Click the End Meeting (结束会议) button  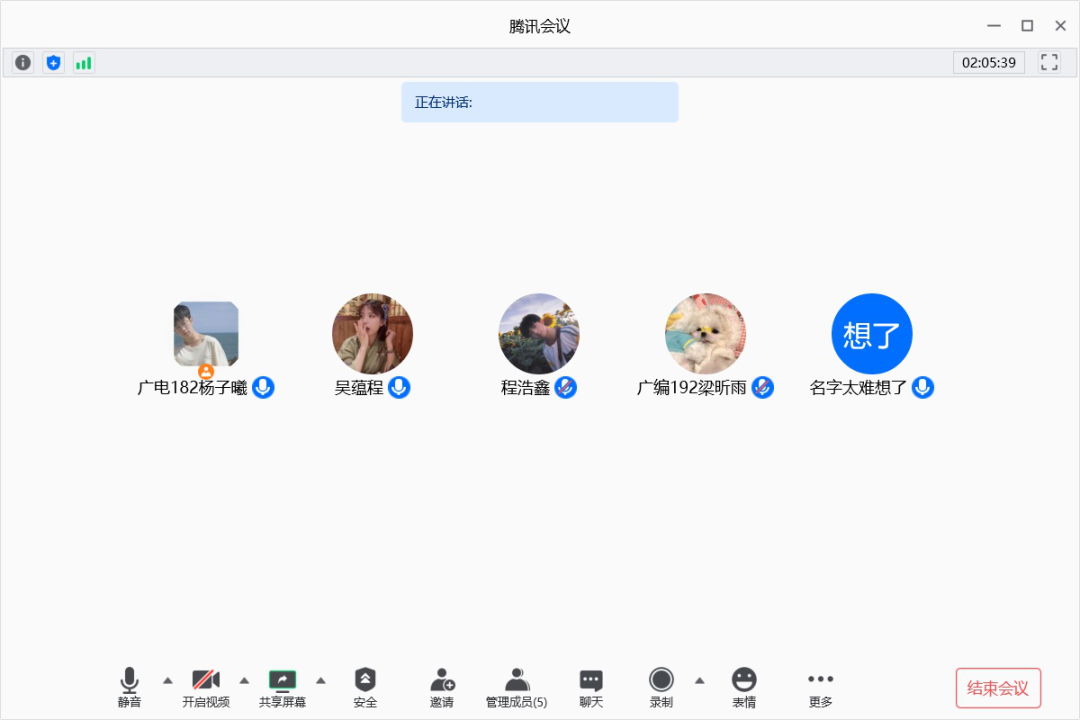point(997,688)
